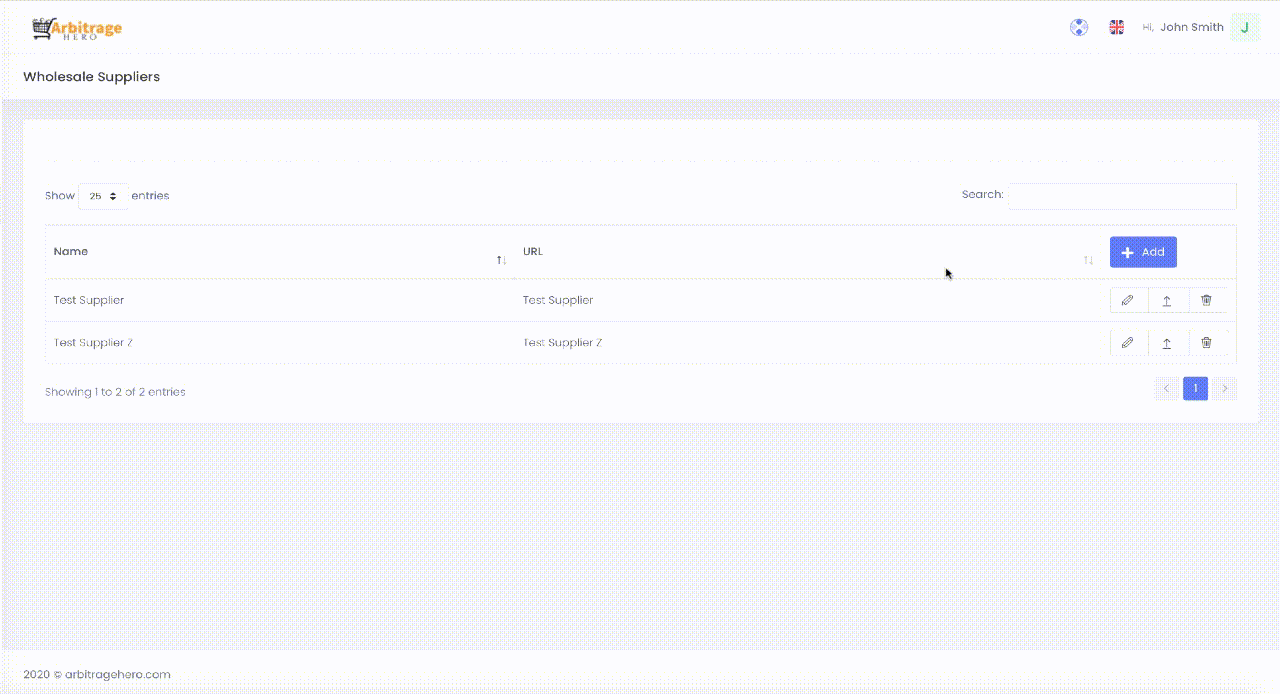This screenshot has height=694, width=1280.
Task: Go to pagination page 1
Action: click(x=1195, y=389)
